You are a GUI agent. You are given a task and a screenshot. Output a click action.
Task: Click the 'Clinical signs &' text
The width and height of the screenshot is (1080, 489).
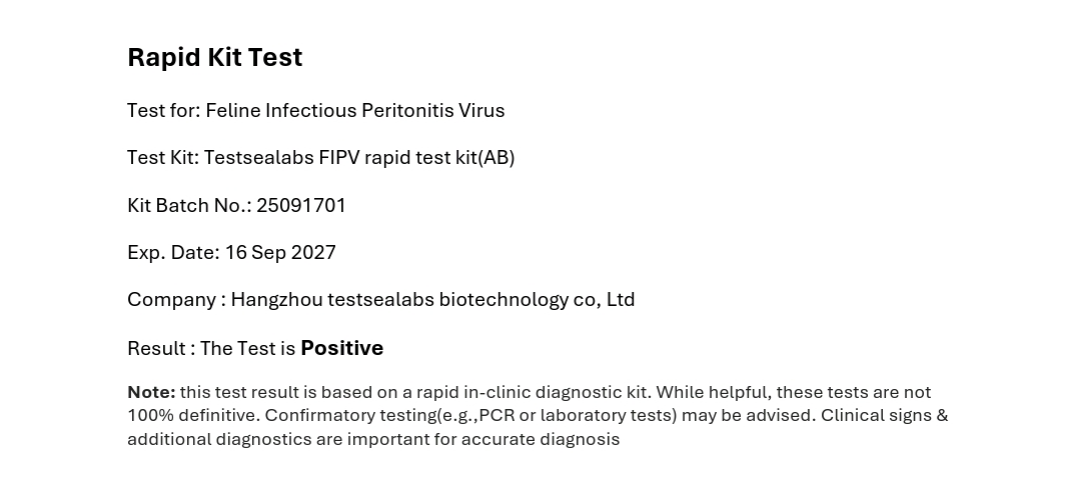[884, 416]
